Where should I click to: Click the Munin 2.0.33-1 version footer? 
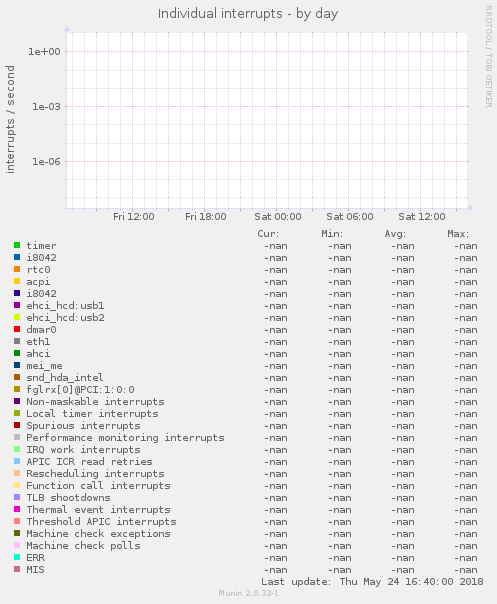(248, 593)
